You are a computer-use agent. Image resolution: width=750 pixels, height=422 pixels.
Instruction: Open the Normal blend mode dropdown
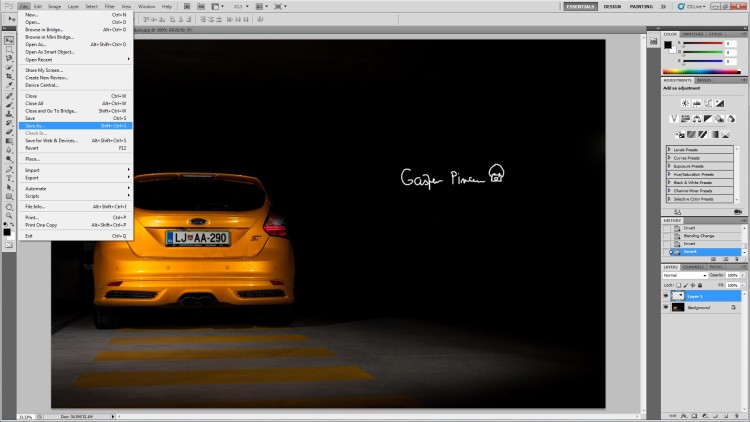pyautogui.click(x=684, y=276)
